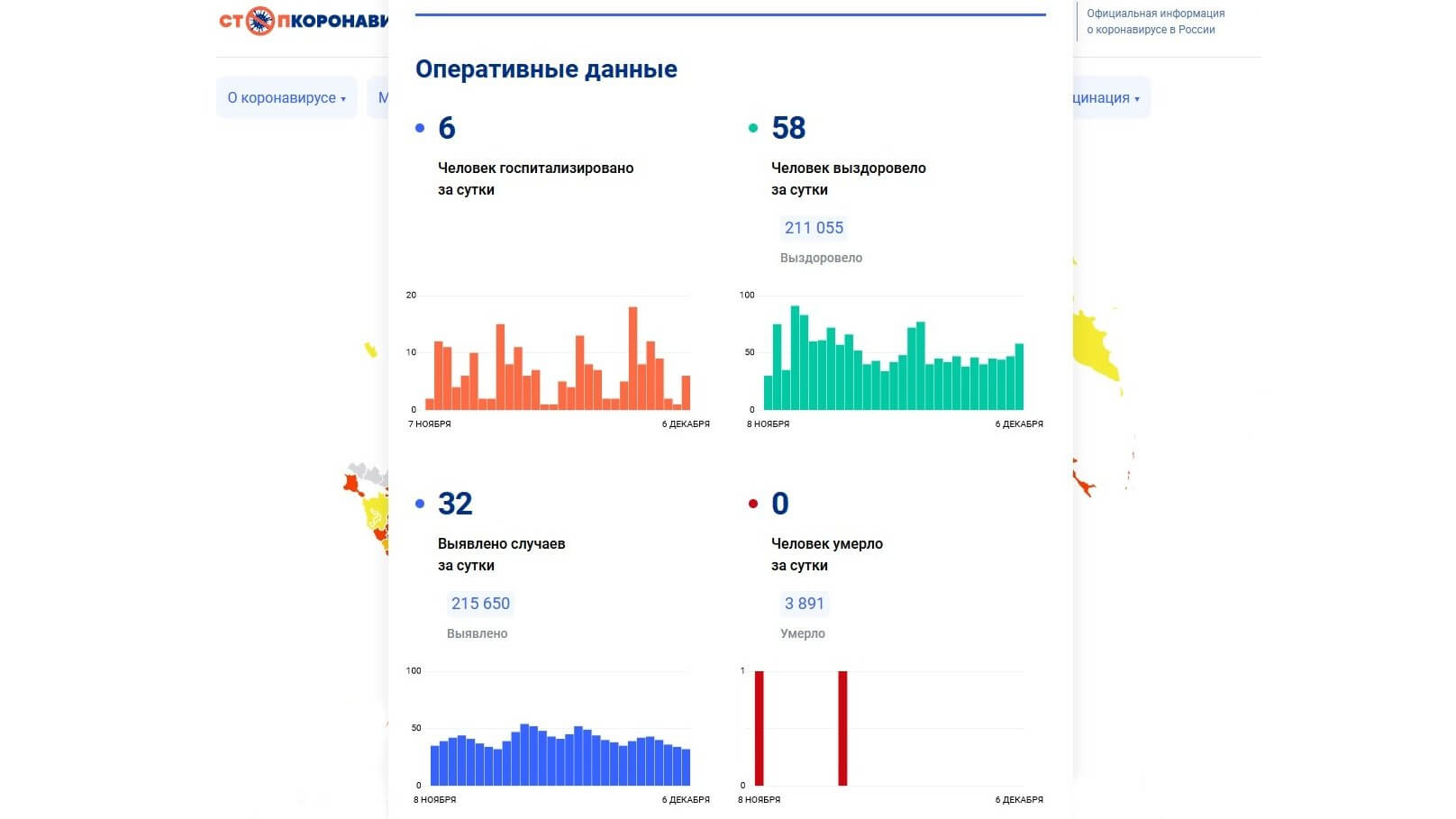
Task: Click the last bar in hospitalization chart
Action: 686,393
